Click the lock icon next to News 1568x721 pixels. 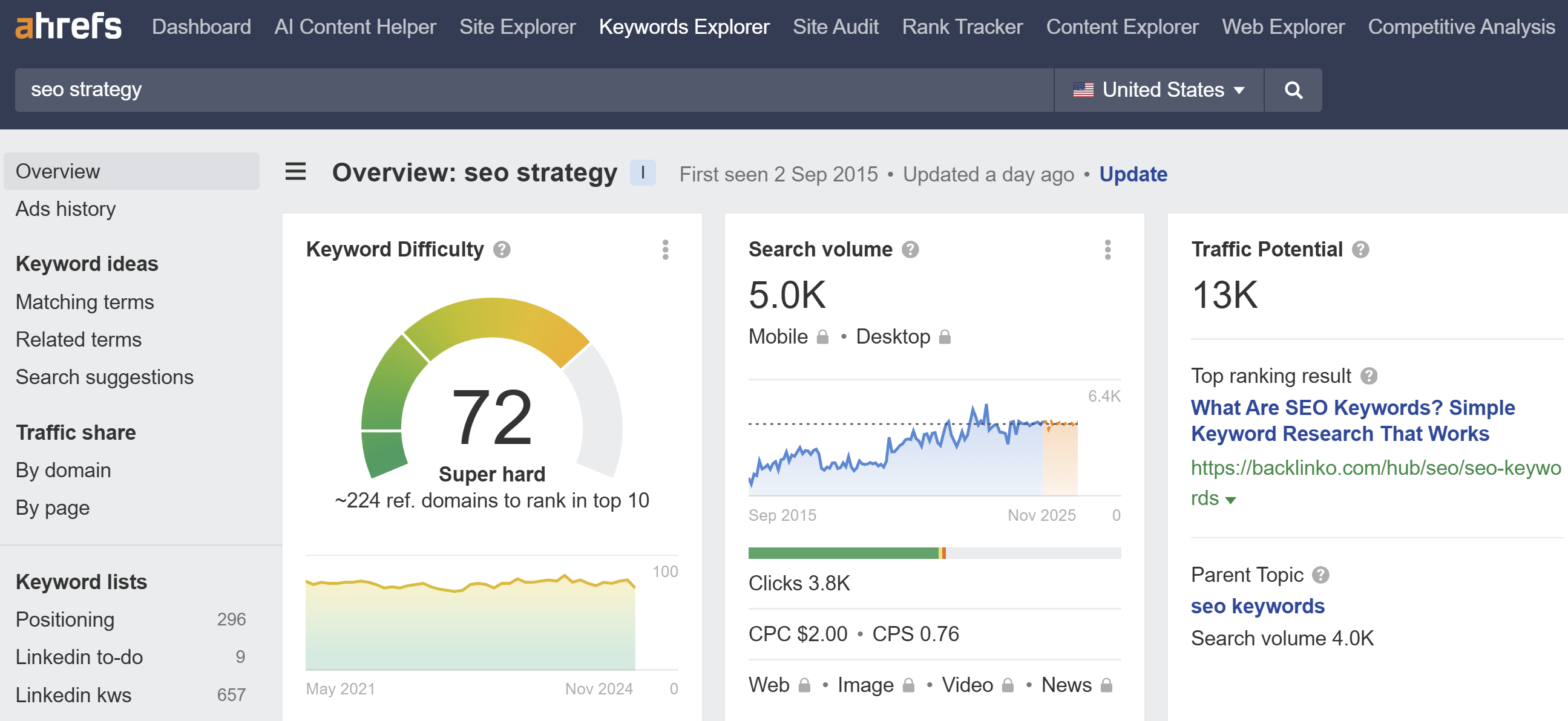1106,685
